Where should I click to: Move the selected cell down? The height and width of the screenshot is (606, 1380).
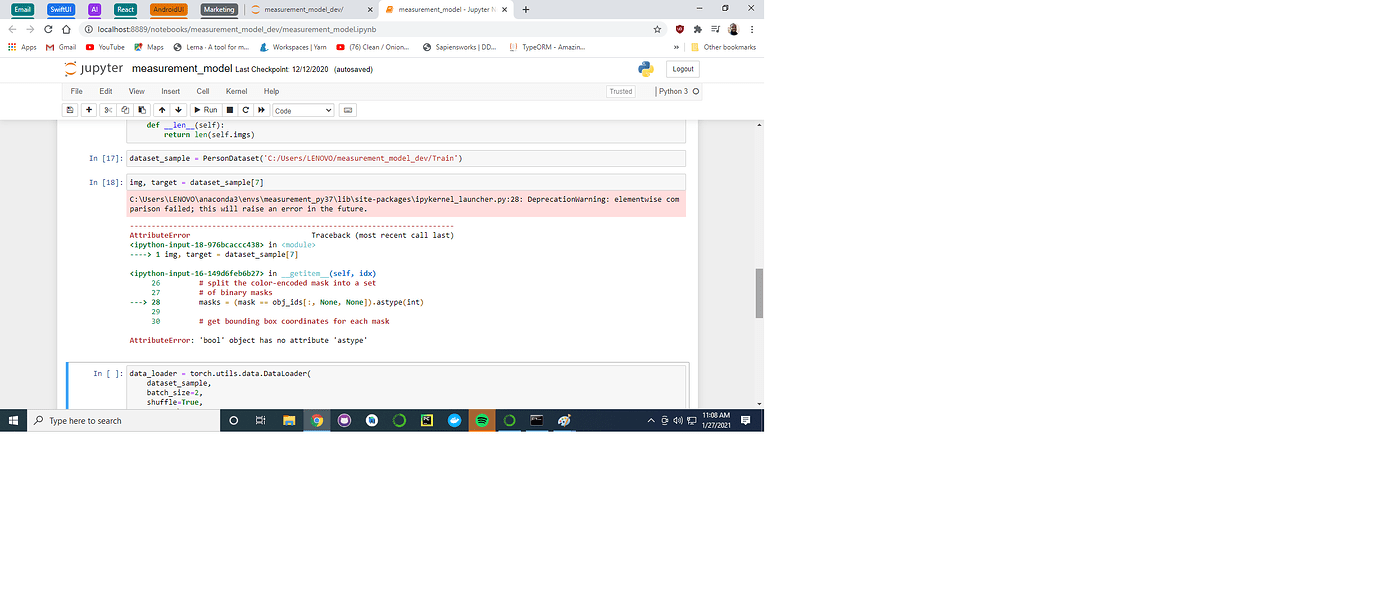(178, 110)
